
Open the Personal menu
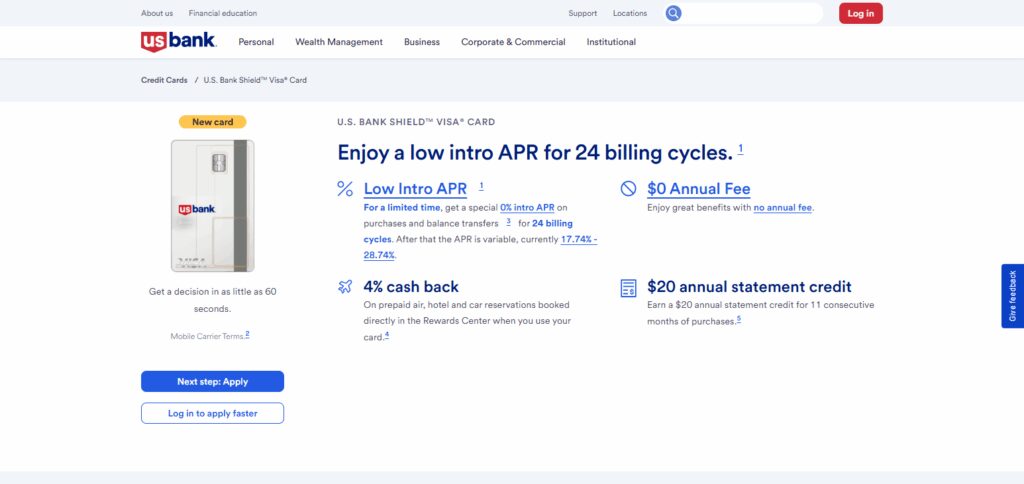(256, 42)
